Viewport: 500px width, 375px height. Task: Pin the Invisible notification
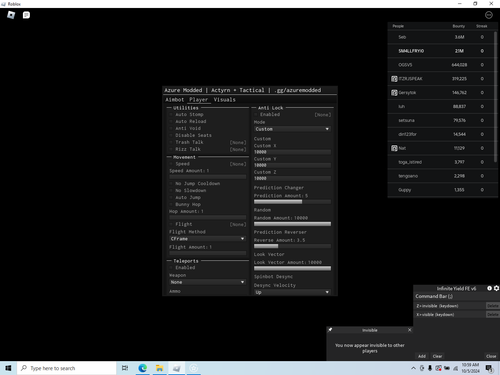pos(330,330)
